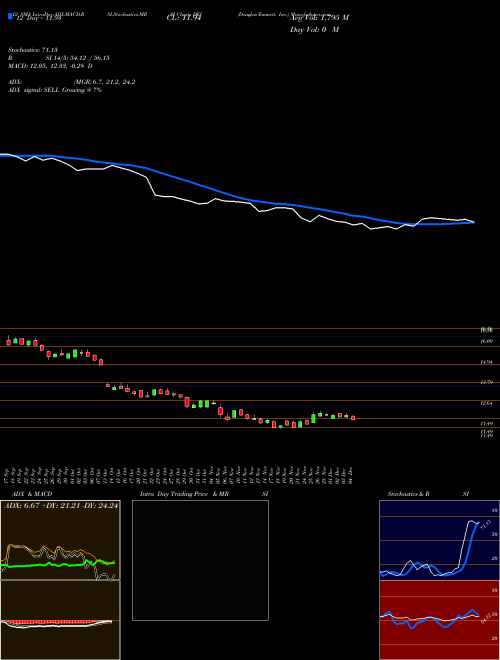Viewport: 500px width, 660px height.
Task: Select the 'Avg Vol: 1.795 M' text
Action: (319, 18)
